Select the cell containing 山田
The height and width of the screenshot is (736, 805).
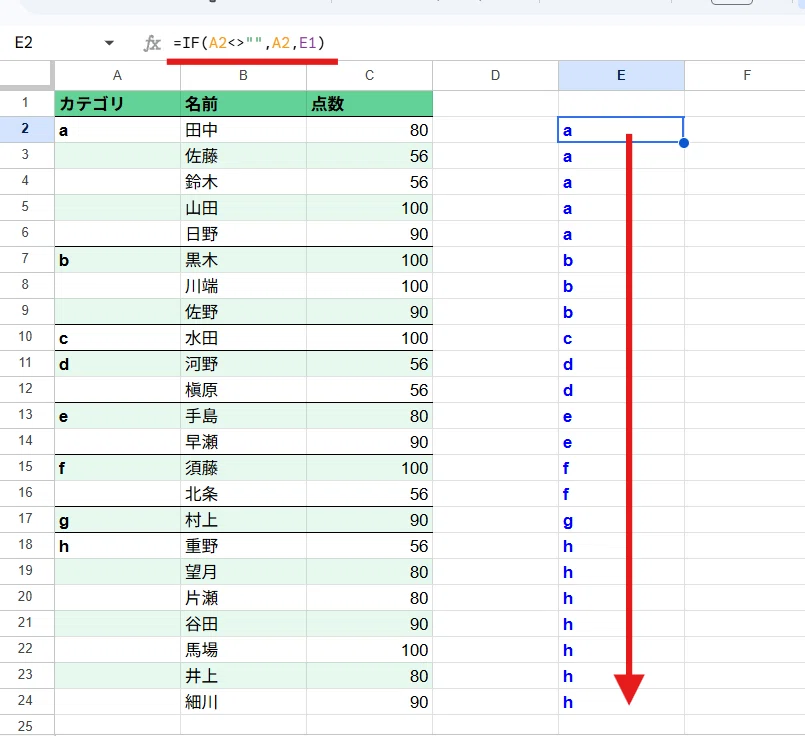pyautogui.click(x=243, y=208)
